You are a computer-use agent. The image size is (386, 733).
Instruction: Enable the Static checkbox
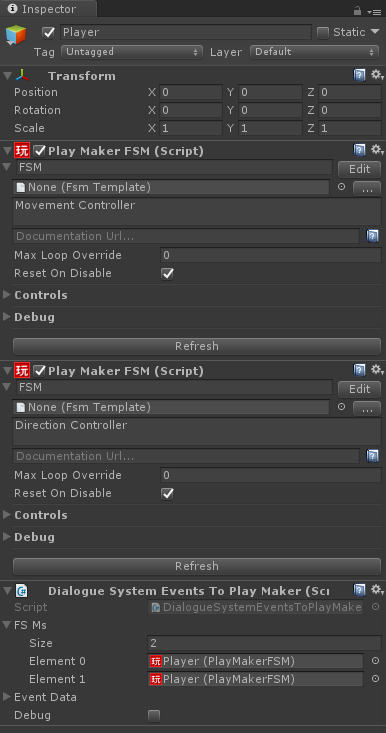click(x=322, y=32)
